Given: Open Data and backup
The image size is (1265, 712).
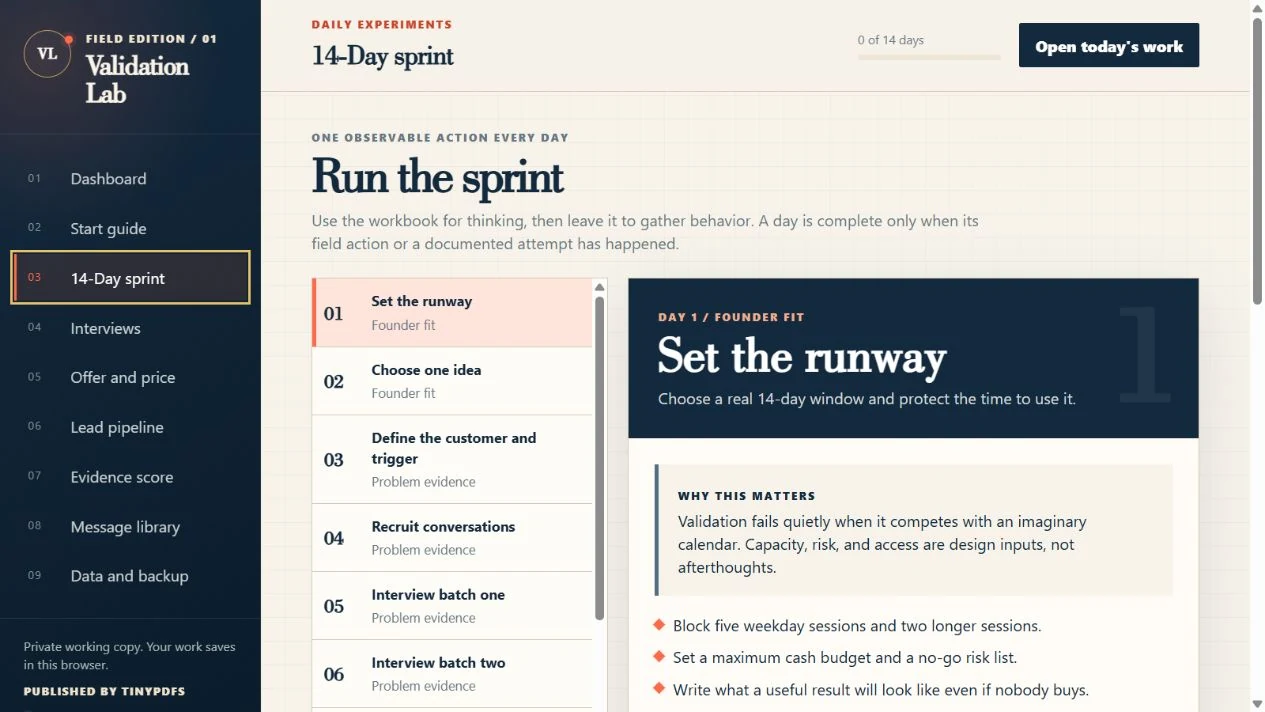Looking at the screenshot, I should point(130,576).
